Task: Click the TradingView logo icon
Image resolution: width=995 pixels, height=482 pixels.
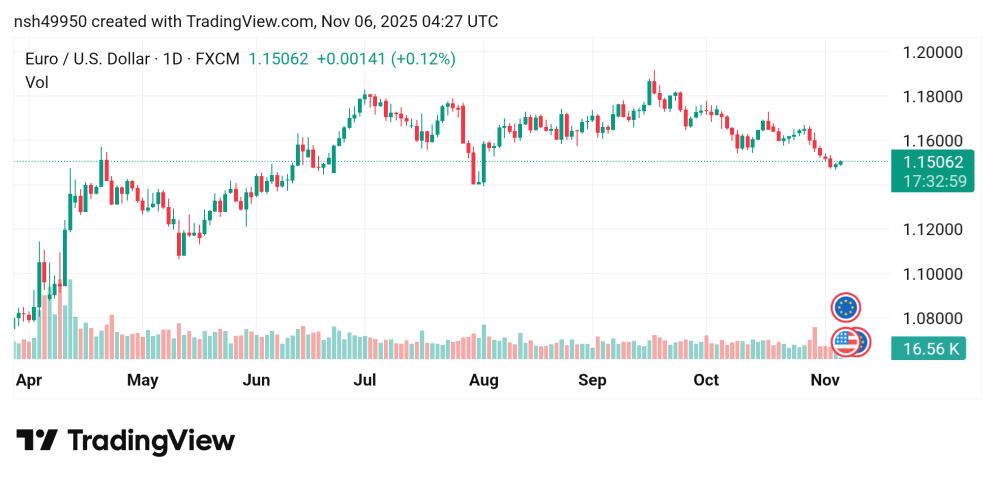Action: (36, 441)
